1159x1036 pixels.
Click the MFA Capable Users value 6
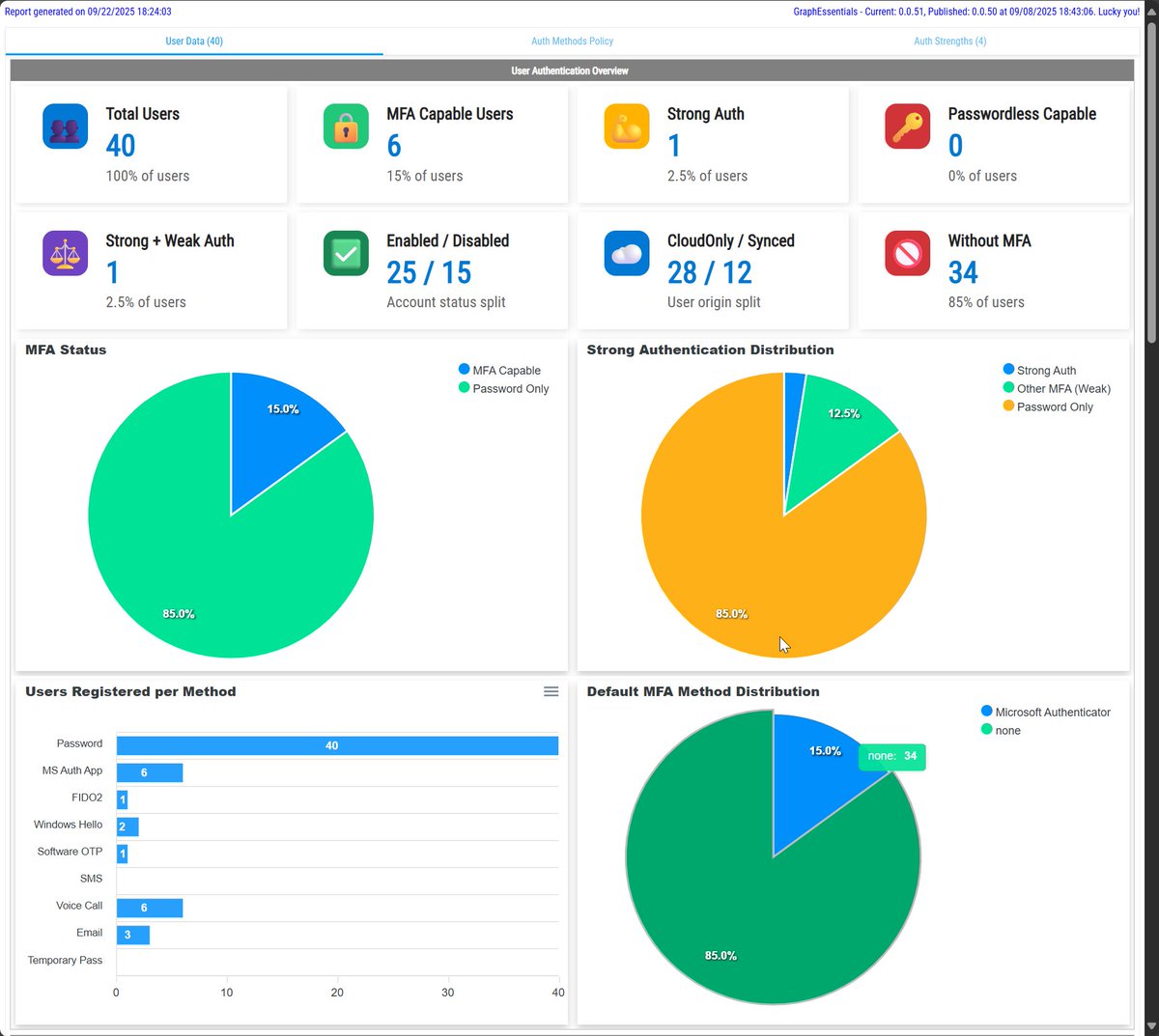394,146
